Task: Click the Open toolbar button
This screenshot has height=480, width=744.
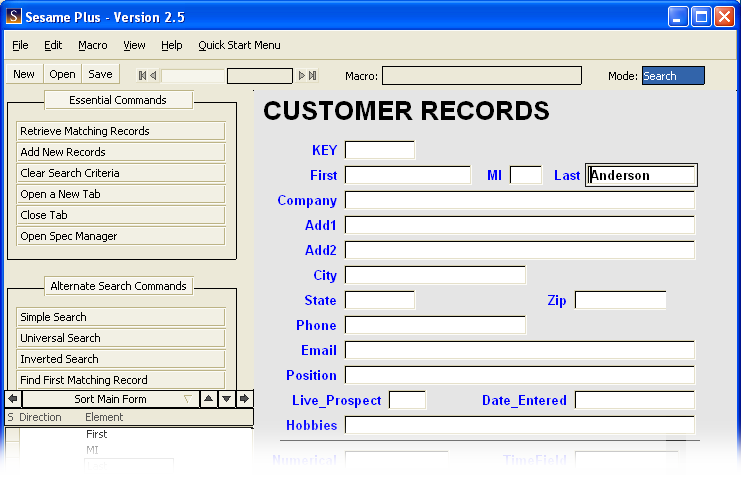Action: tap(62, 74)
